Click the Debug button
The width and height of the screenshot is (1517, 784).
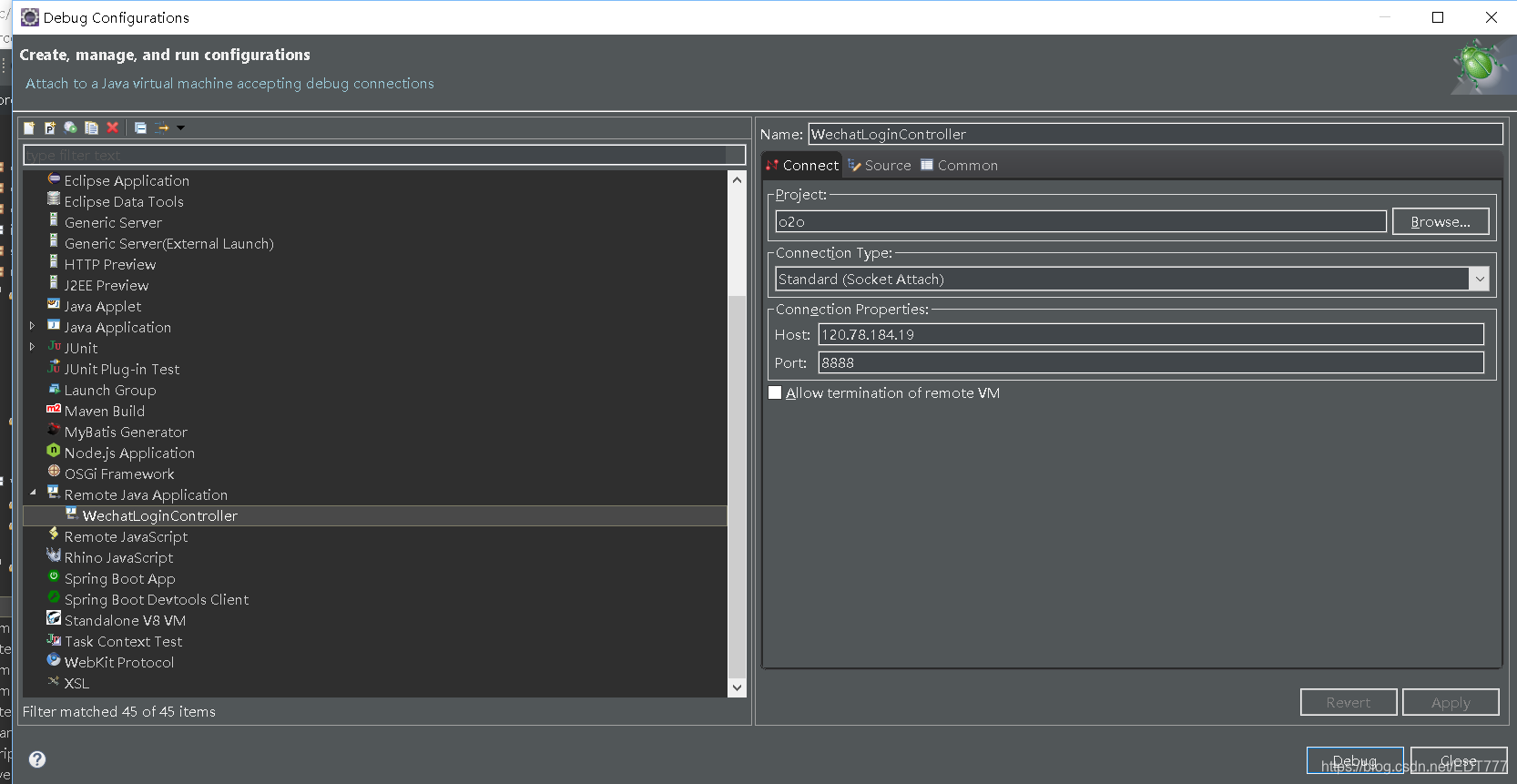1355,760
